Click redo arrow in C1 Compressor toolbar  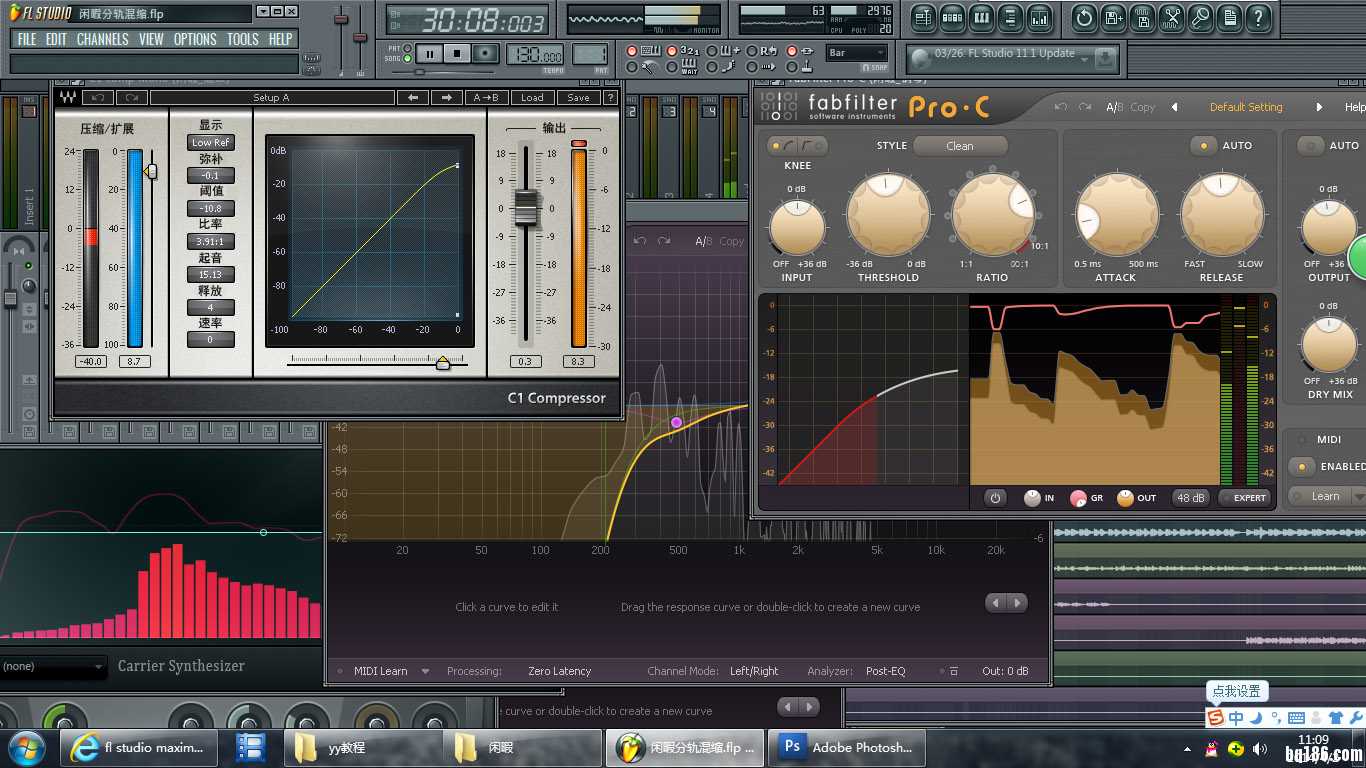point(131,98)
